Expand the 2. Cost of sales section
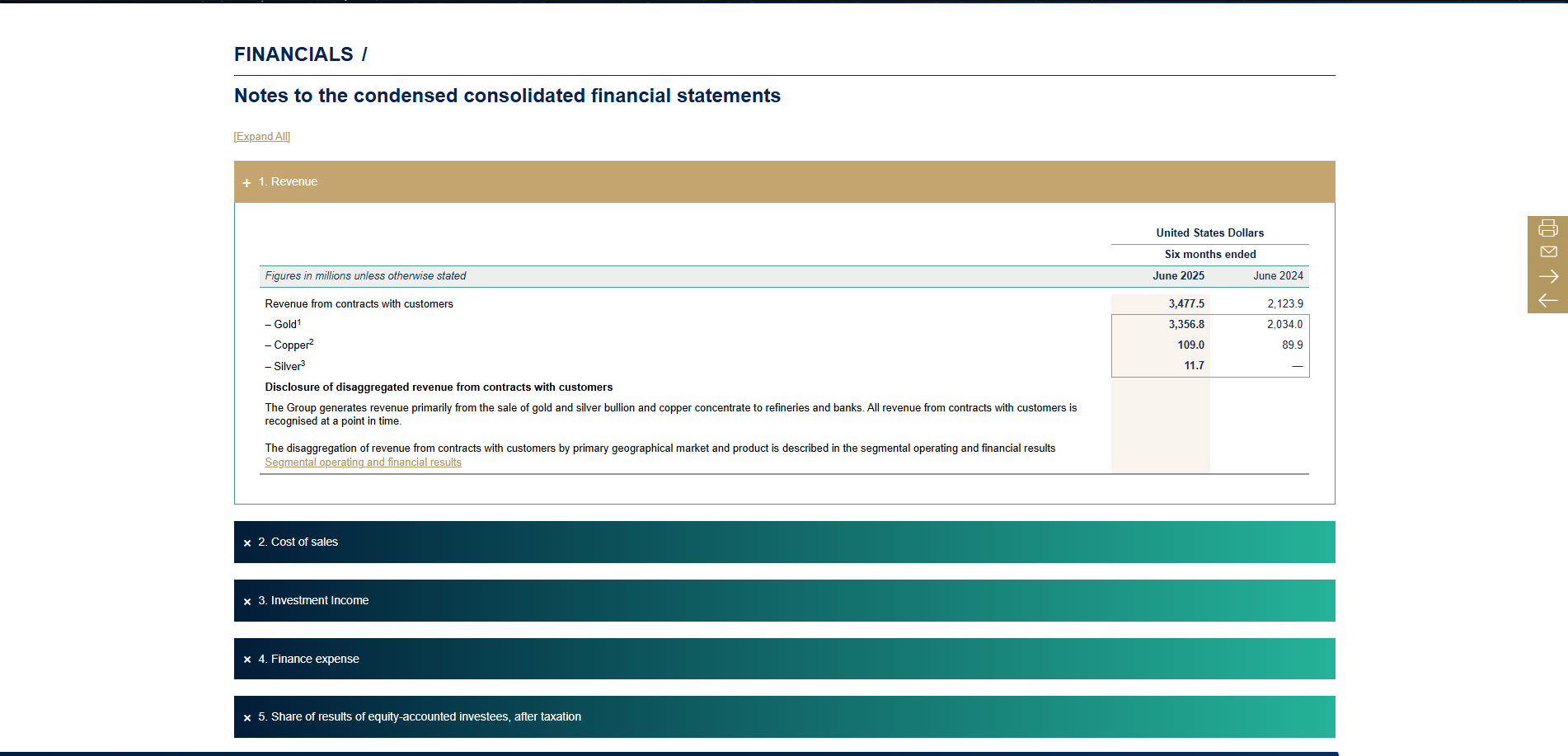The height and width of the screenshot is (756, 1568). [x=784, y=542]
